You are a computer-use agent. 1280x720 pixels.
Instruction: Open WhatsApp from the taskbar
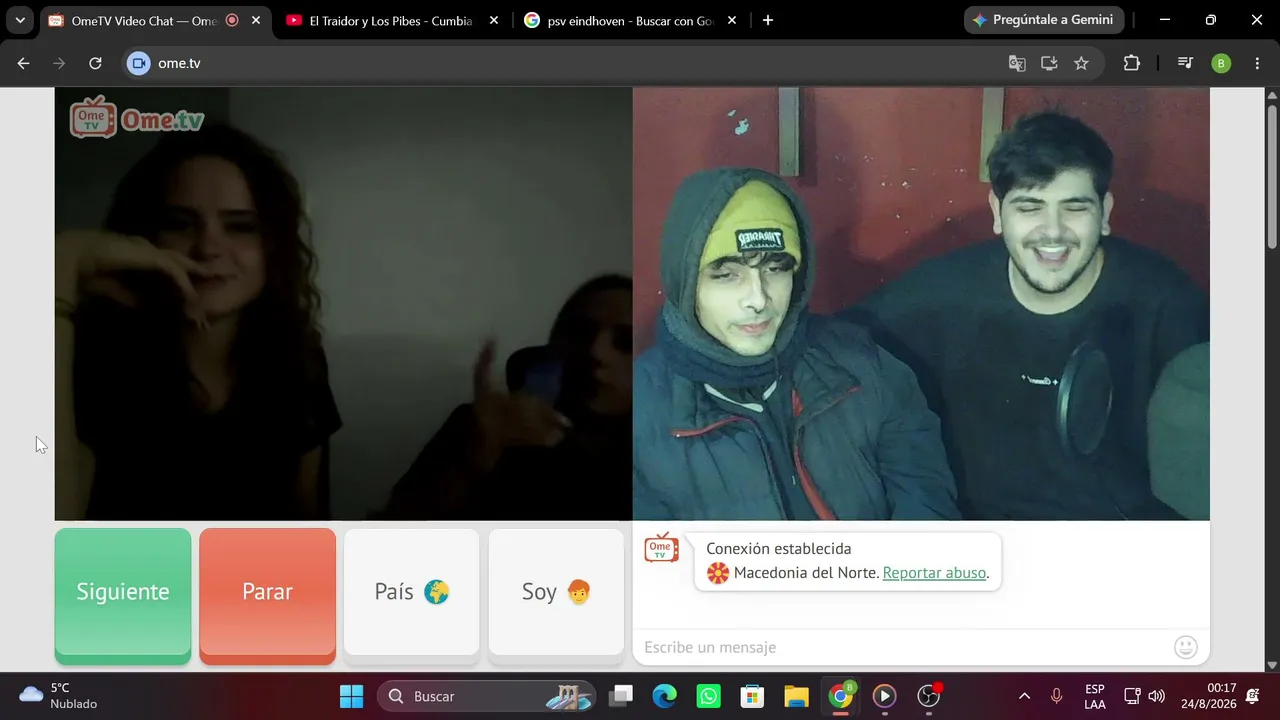[x=709, y=696]
